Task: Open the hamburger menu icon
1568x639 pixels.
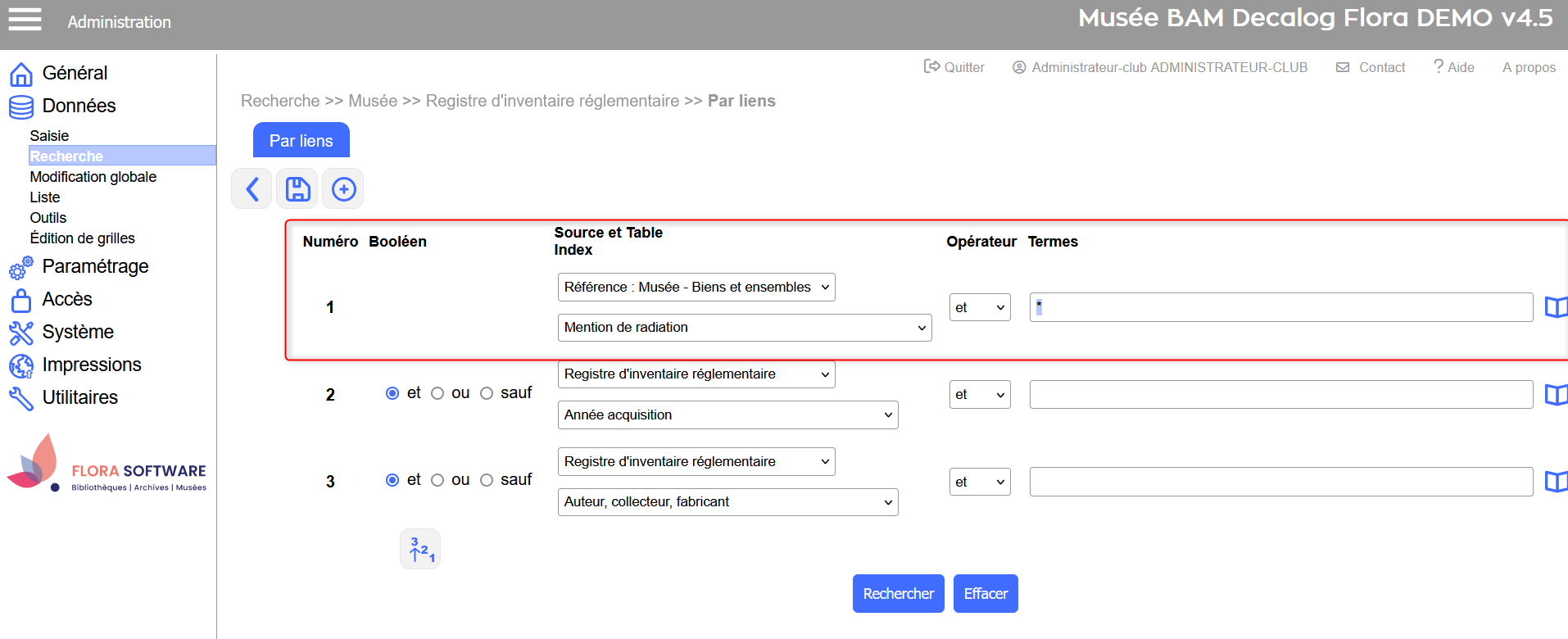Action: [x=25, y=20]
